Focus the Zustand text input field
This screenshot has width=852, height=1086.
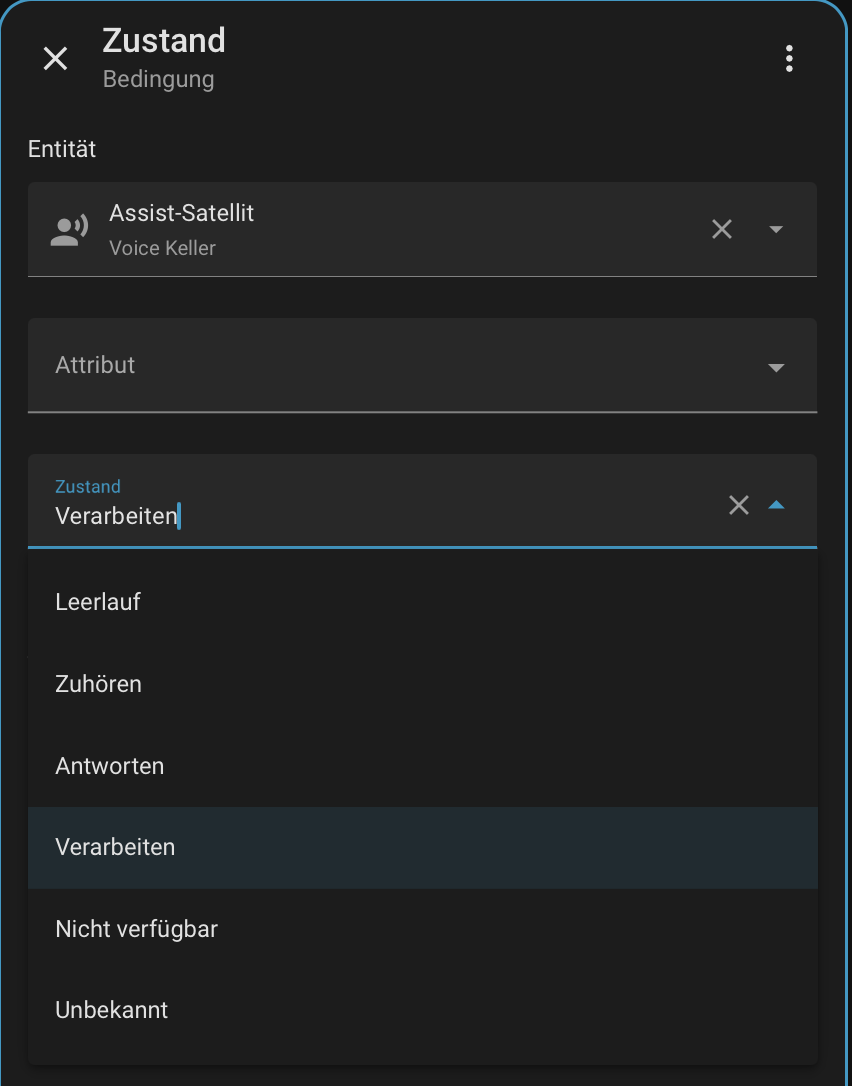[x=380, y=516]
